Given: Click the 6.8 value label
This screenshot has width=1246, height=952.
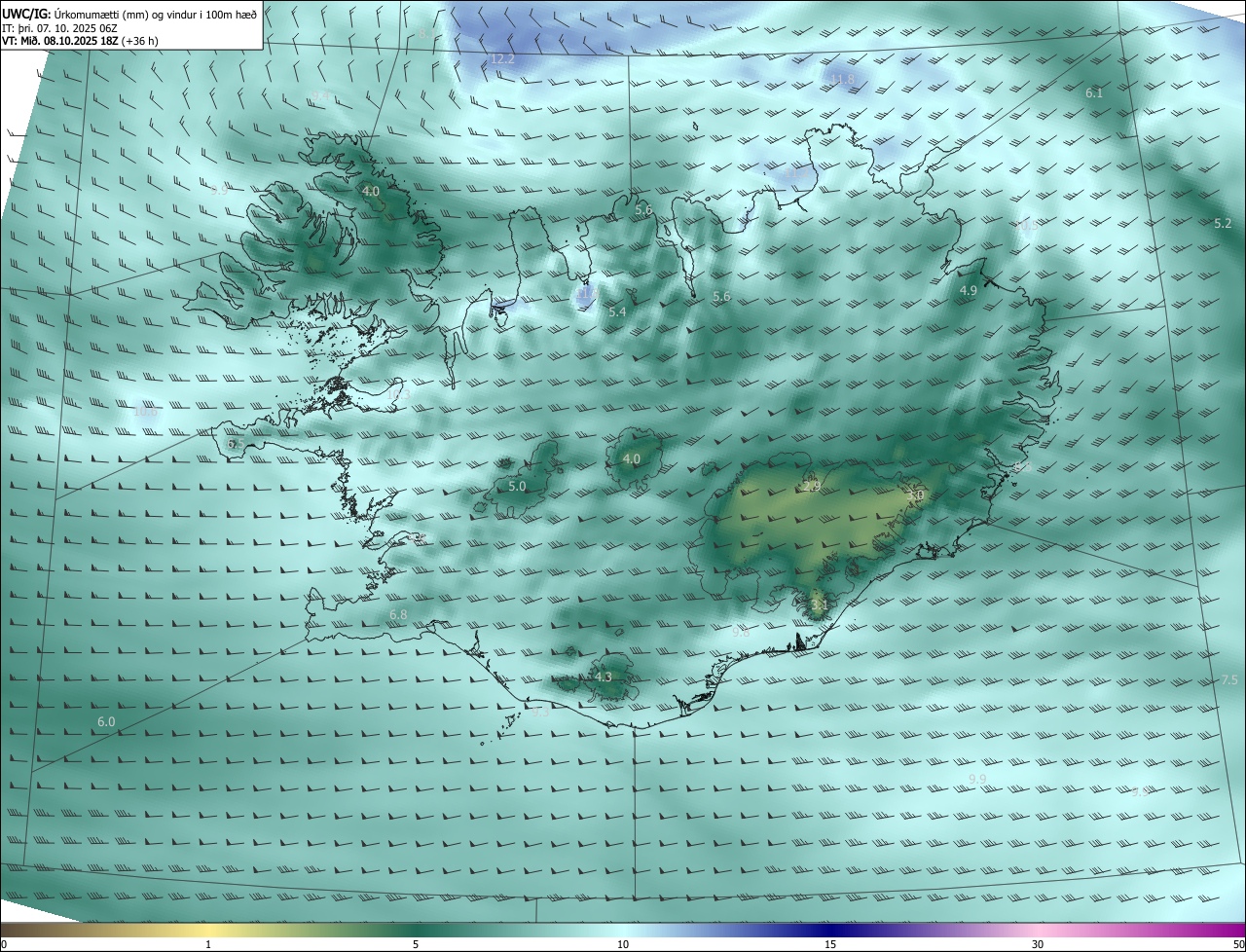Looking at the screenshot, I should pyautogui.click(x=398, y=615).
